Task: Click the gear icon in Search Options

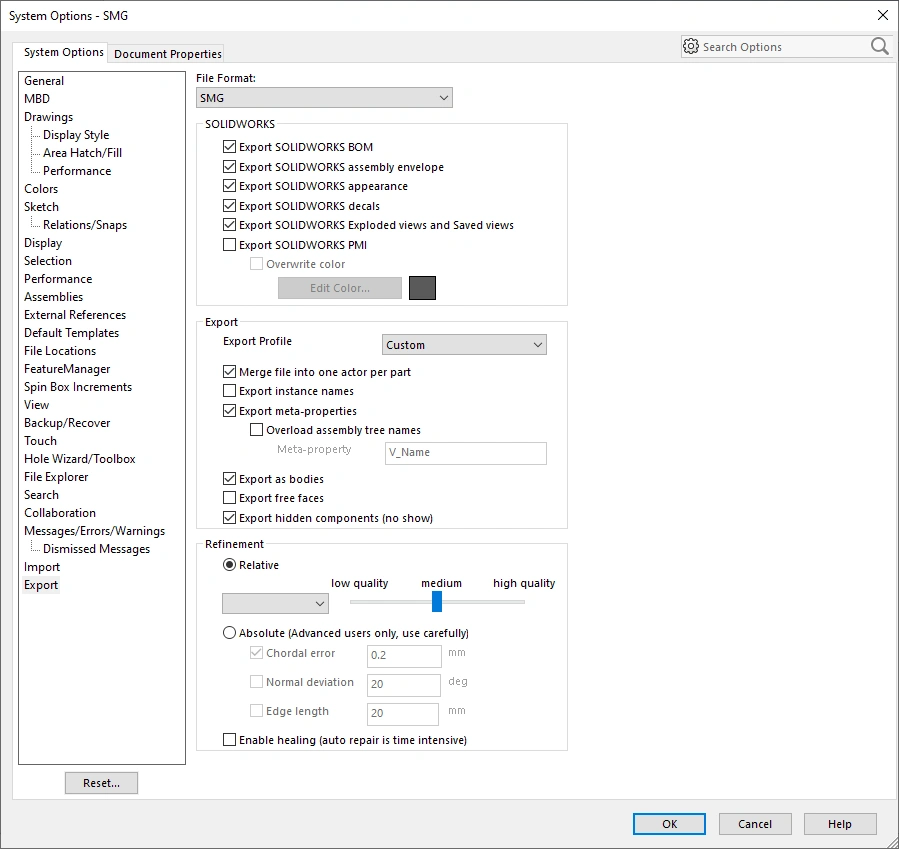Action: click(691, 46)
